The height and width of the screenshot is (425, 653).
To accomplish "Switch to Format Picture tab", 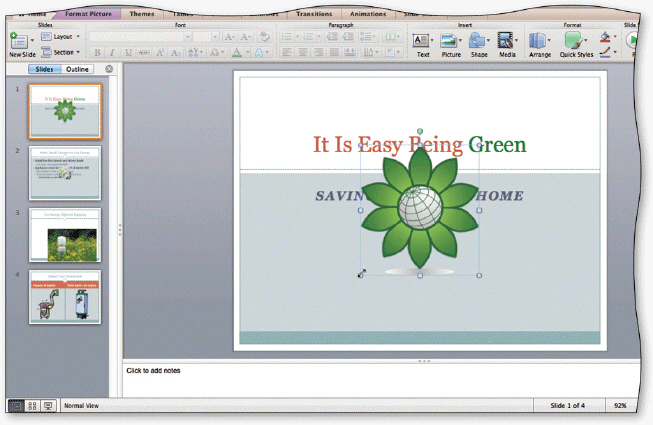I will [x=88, y=14].
